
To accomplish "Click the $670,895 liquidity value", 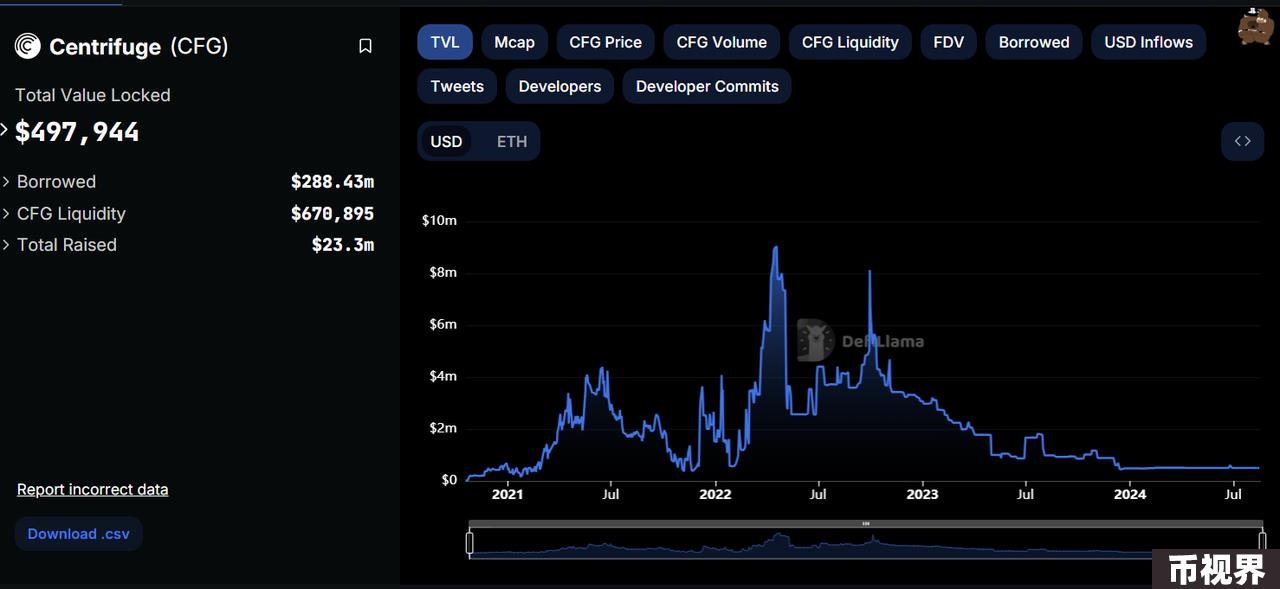I will pos(332,214).
